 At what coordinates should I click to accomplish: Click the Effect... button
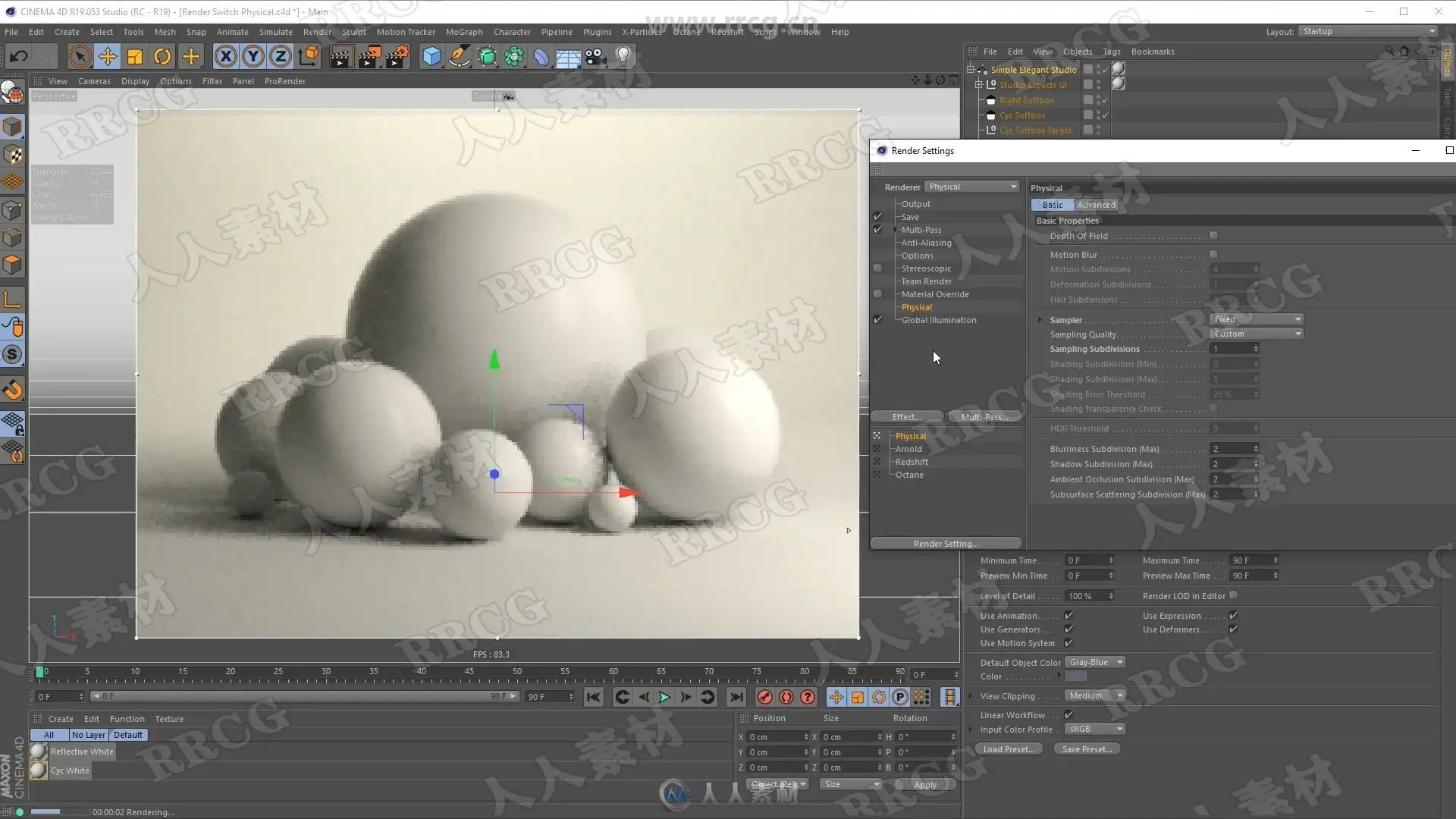(907, 417)
